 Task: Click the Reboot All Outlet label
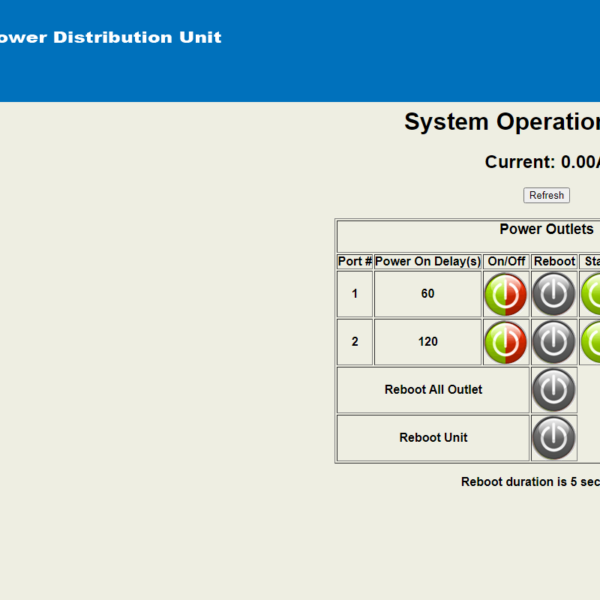click(433, 390)
